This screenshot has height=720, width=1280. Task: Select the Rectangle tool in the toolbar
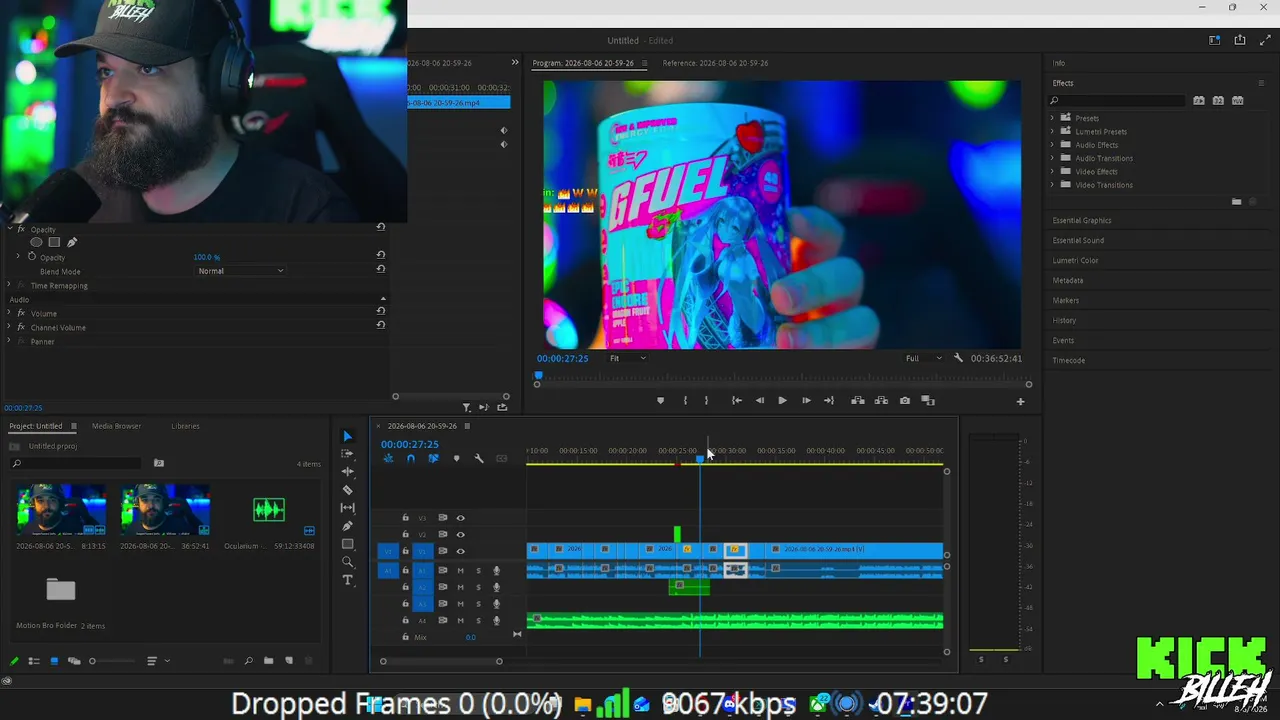[x=347, y=544]
